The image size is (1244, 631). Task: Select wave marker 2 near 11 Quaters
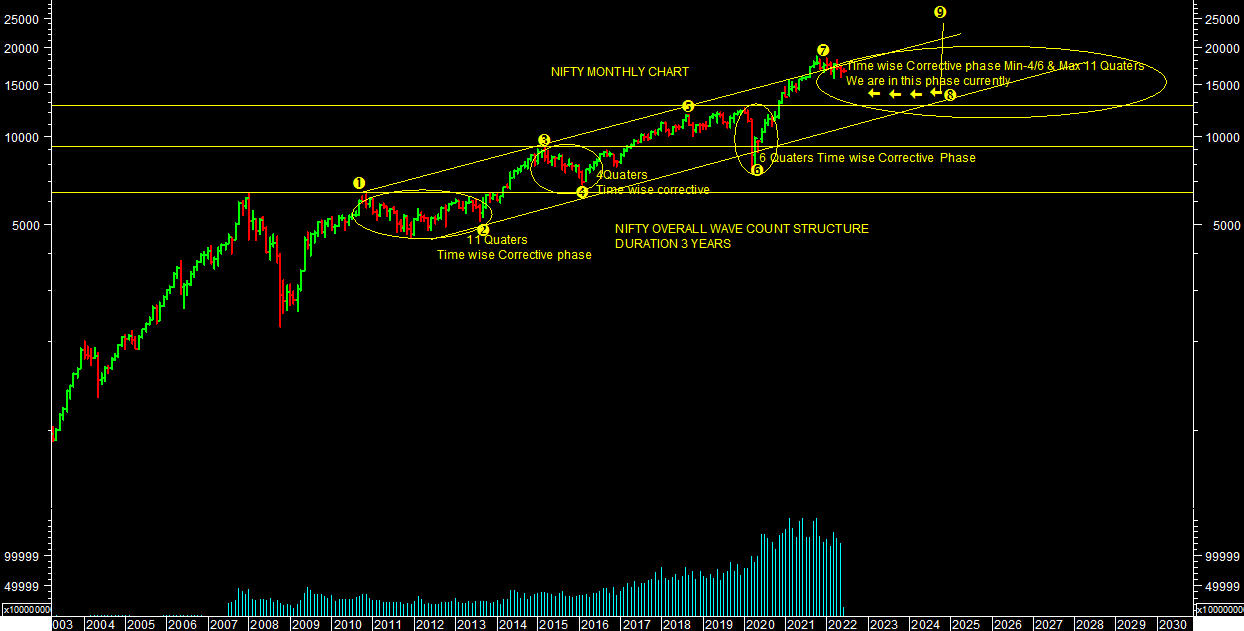tap(483, 230)
